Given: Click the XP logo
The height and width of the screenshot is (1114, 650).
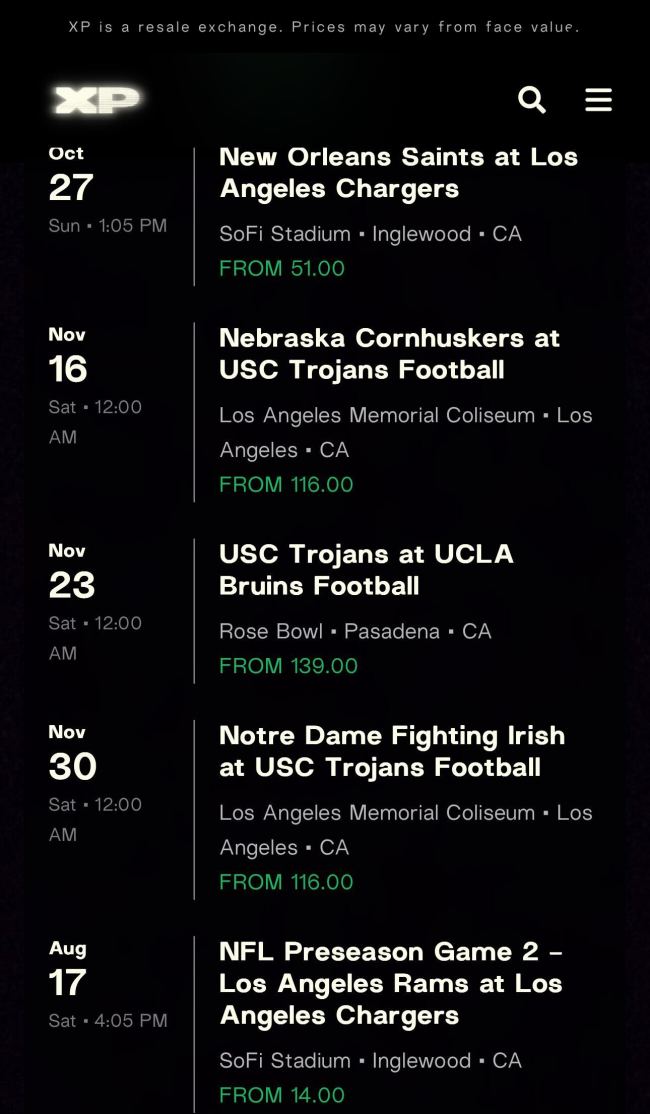Looking at the screenshot, I should click(x=97, y=100).
